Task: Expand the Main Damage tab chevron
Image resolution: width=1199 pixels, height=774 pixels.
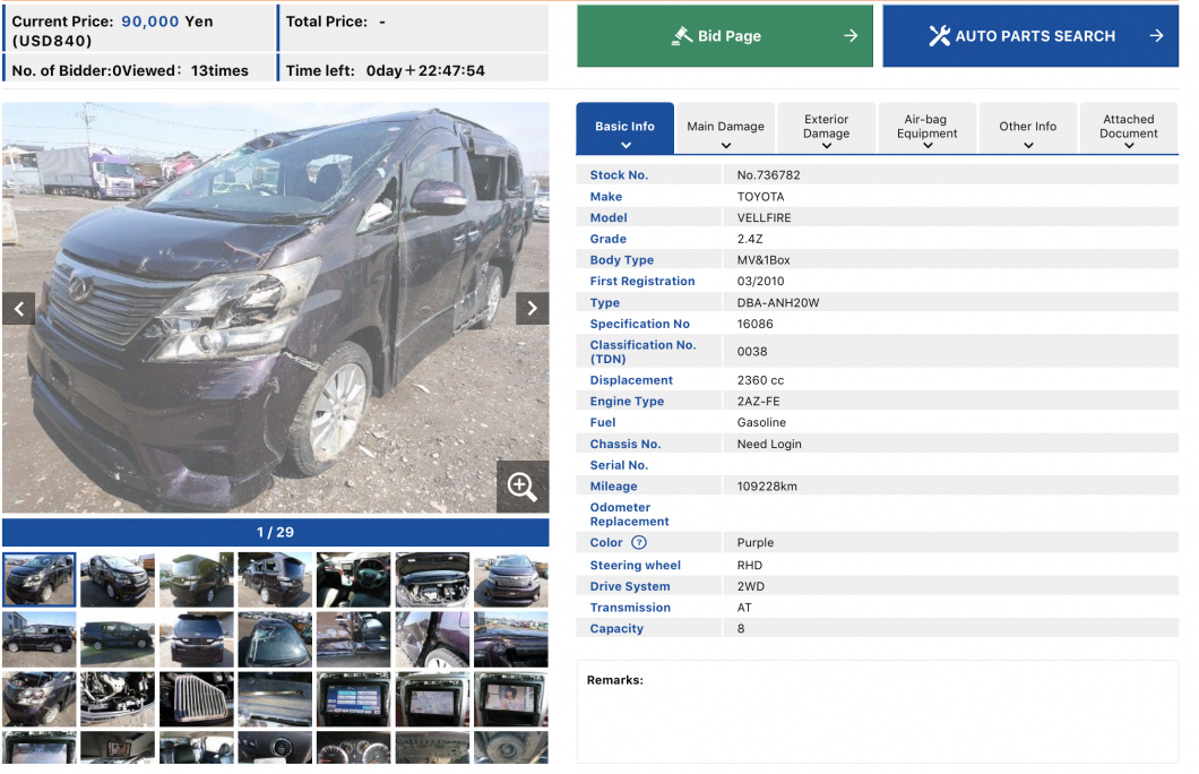Action: click(x=726, y=146)
